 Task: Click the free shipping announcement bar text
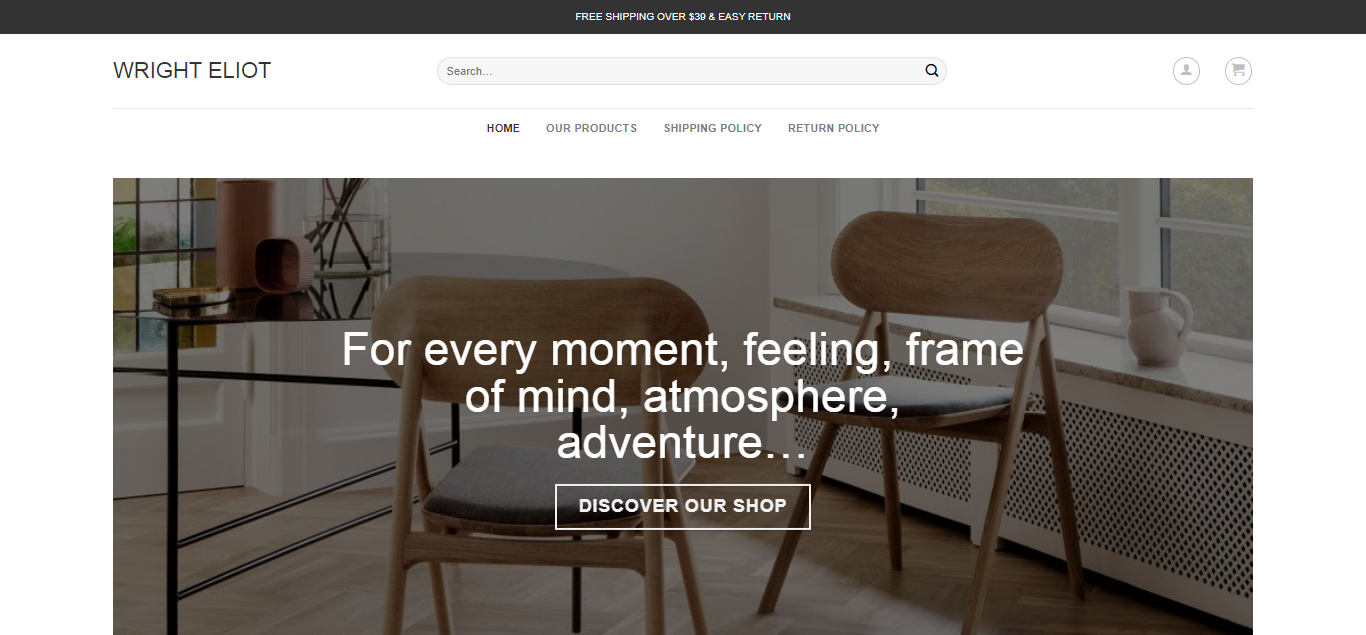click(x=683, y=17)
